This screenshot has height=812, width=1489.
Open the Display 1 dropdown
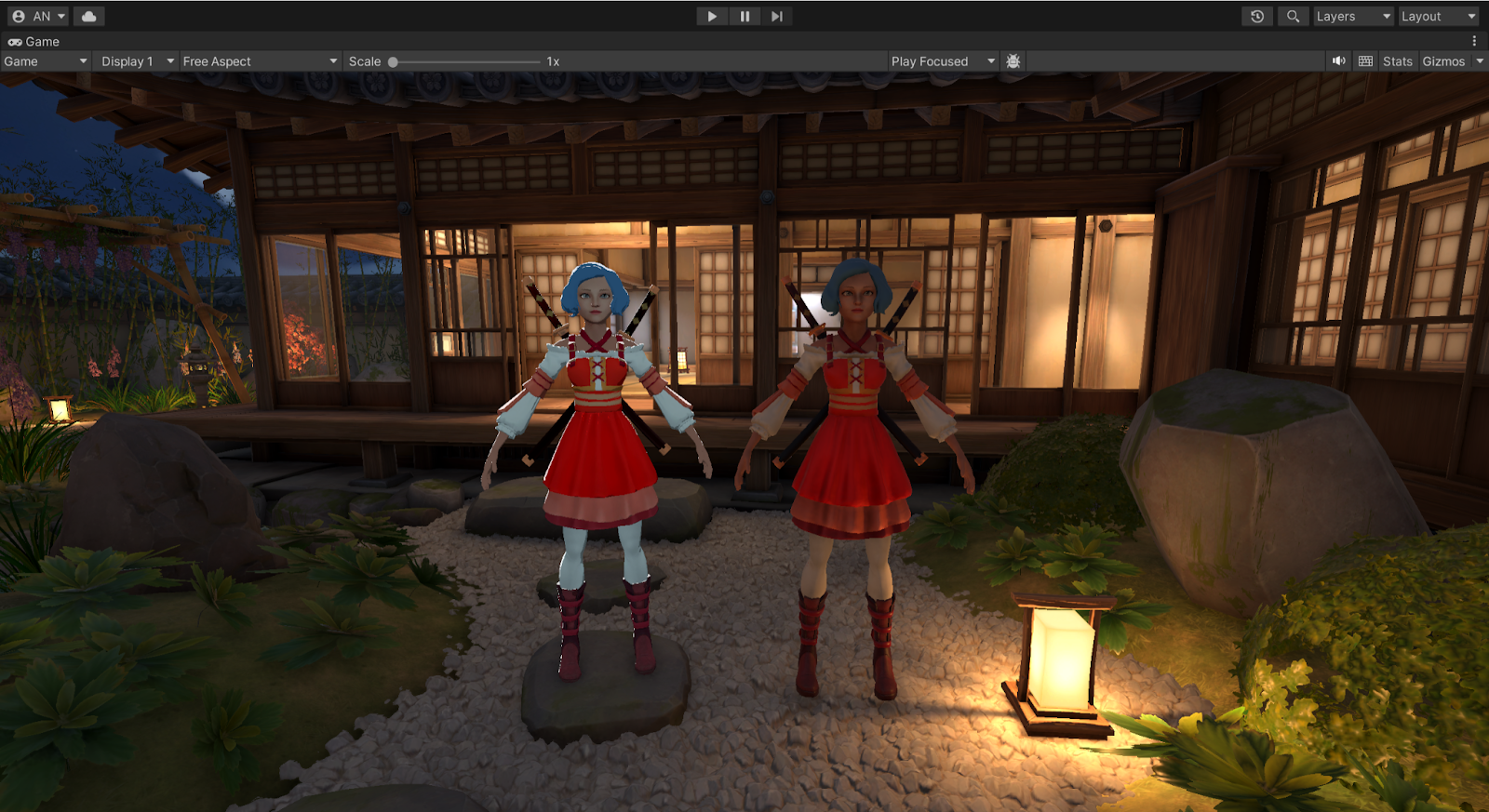click(x=137, y=61)
